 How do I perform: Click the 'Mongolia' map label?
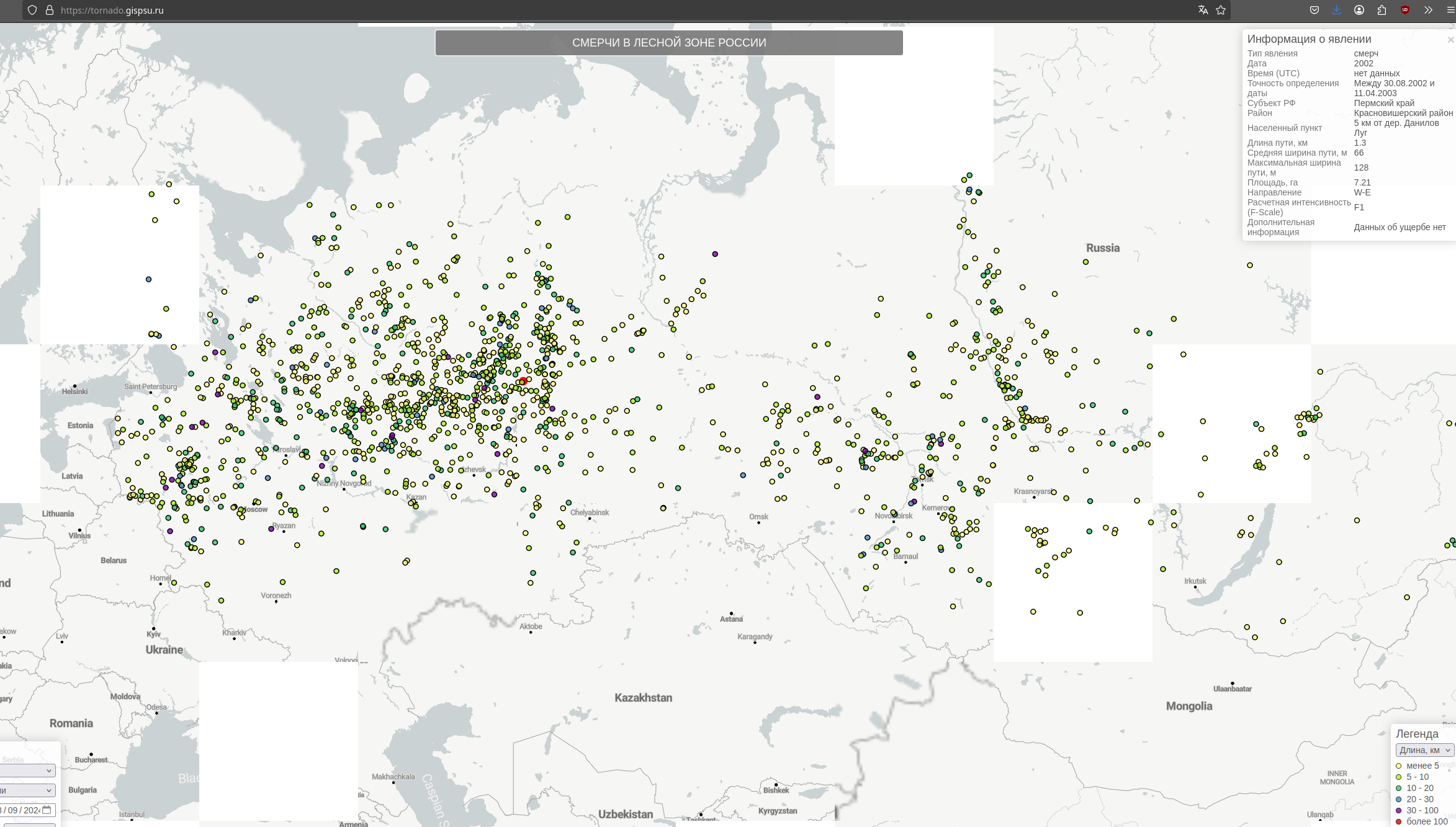tap(1189, 706)
